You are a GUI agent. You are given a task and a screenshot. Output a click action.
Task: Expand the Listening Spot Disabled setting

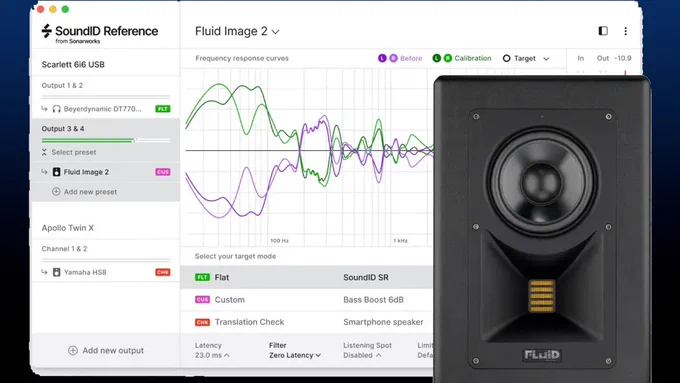(362, 355)
